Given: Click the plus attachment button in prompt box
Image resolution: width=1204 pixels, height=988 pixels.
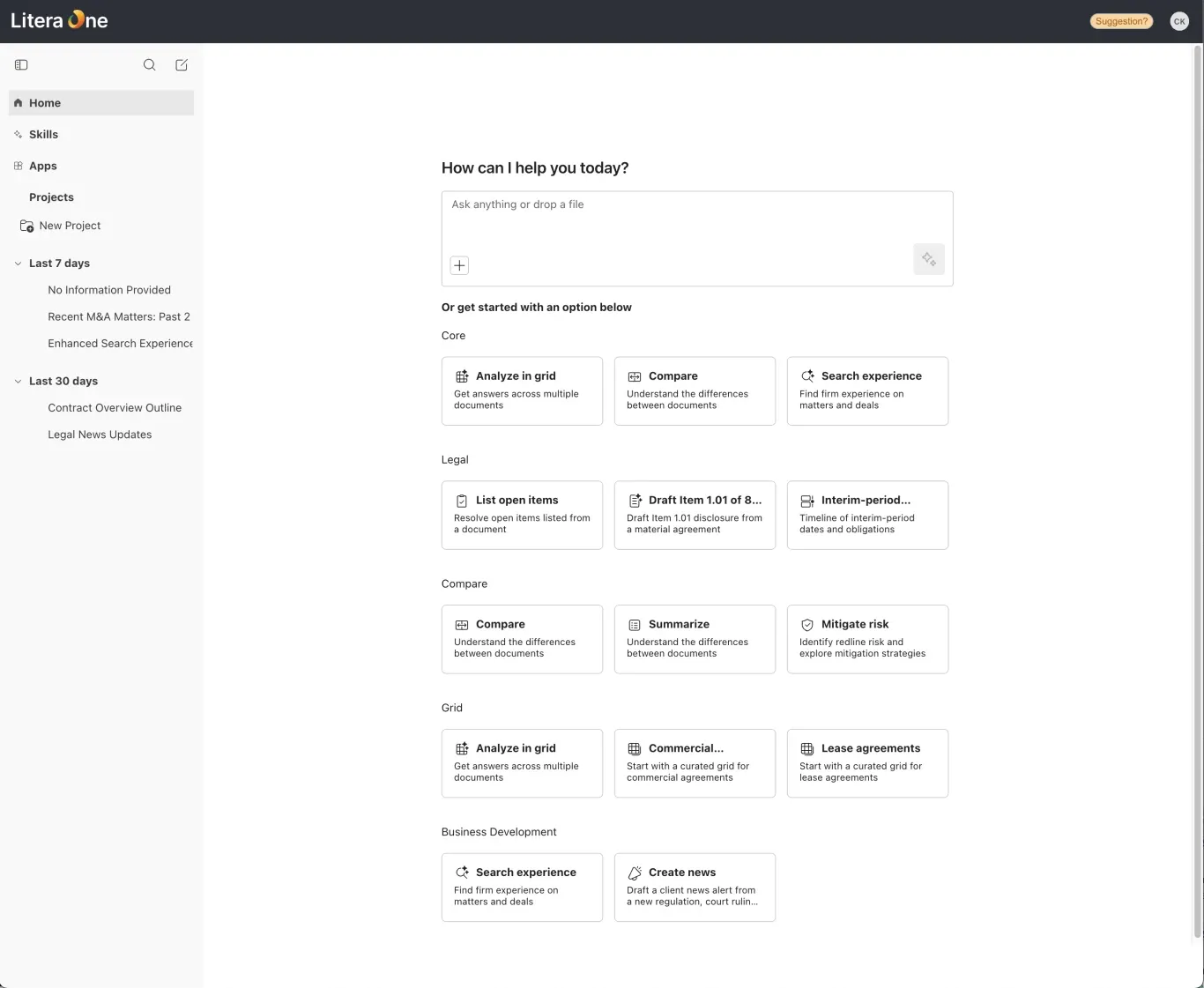Looking at the screenshot, I should tap(459, 265).
